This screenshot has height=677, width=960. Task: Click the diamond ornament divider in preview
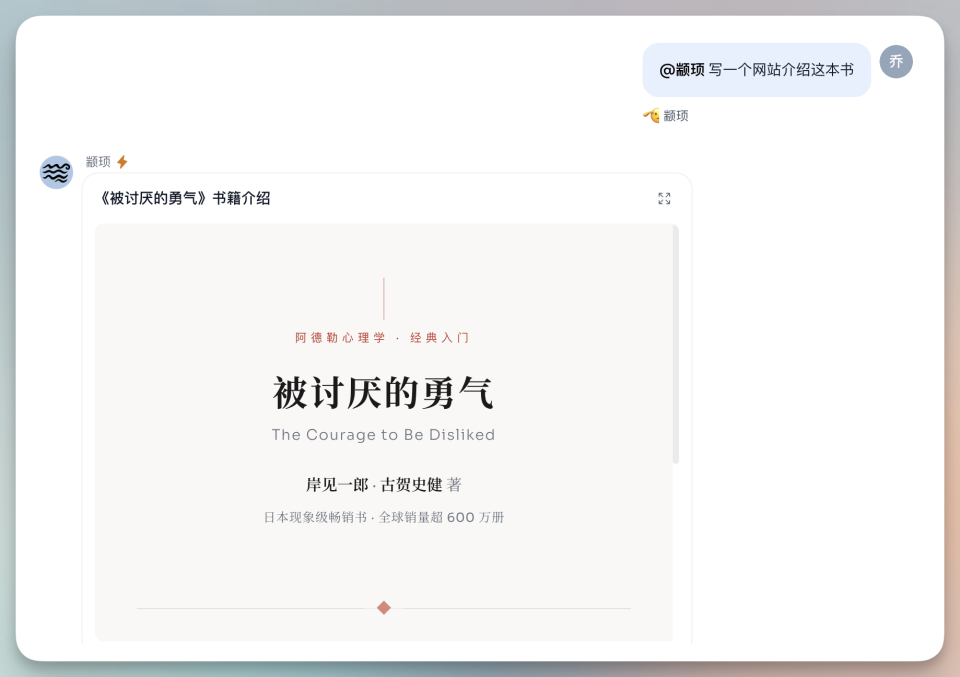[384, 606]
